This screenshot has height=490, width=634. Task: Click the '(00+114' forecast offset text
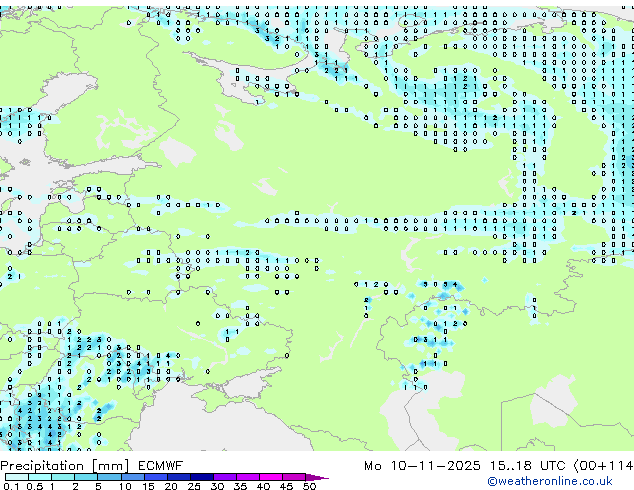(603, 466)
